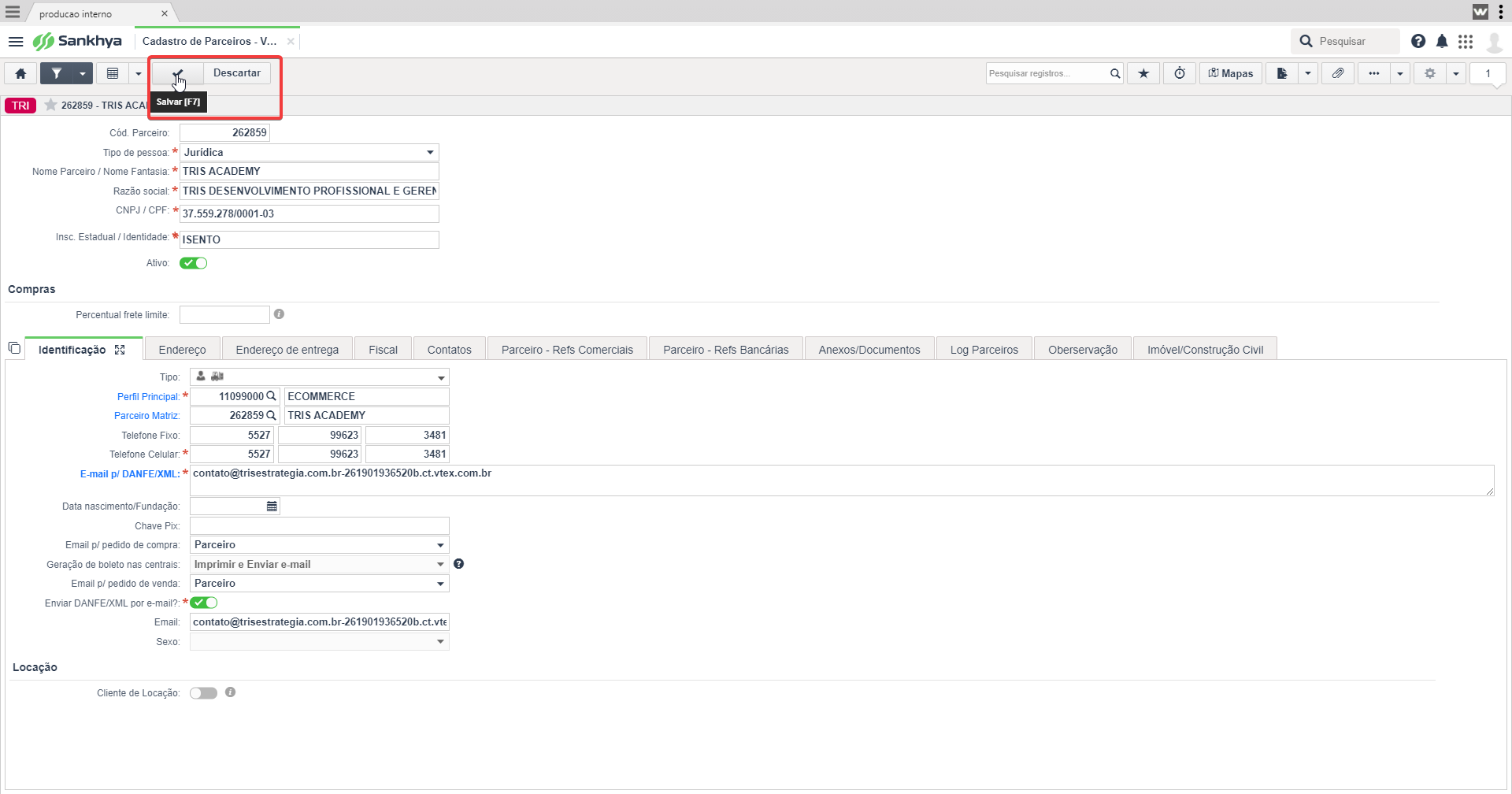Open more options ellipsis button
This screenshot has width=1512, height=794.
[1374, 73]
